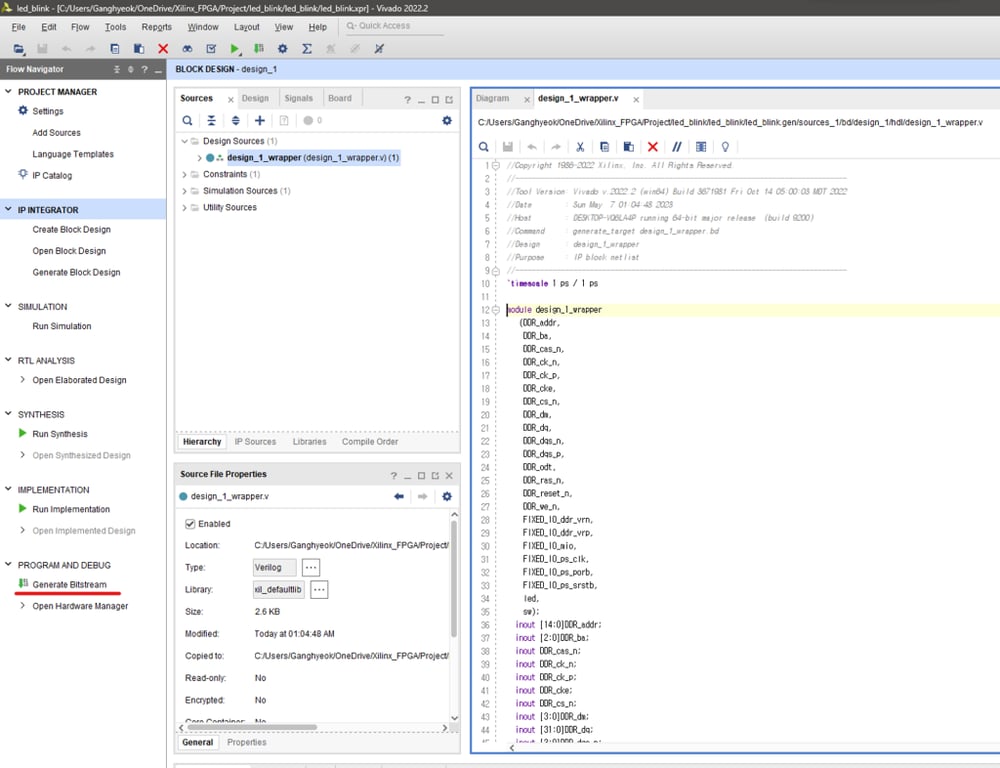The height and width of the screenshot is (768, 1000).
Task: Expand Open Elaborated Design in RTL Analysis
Action: click(x=23, y=380)
